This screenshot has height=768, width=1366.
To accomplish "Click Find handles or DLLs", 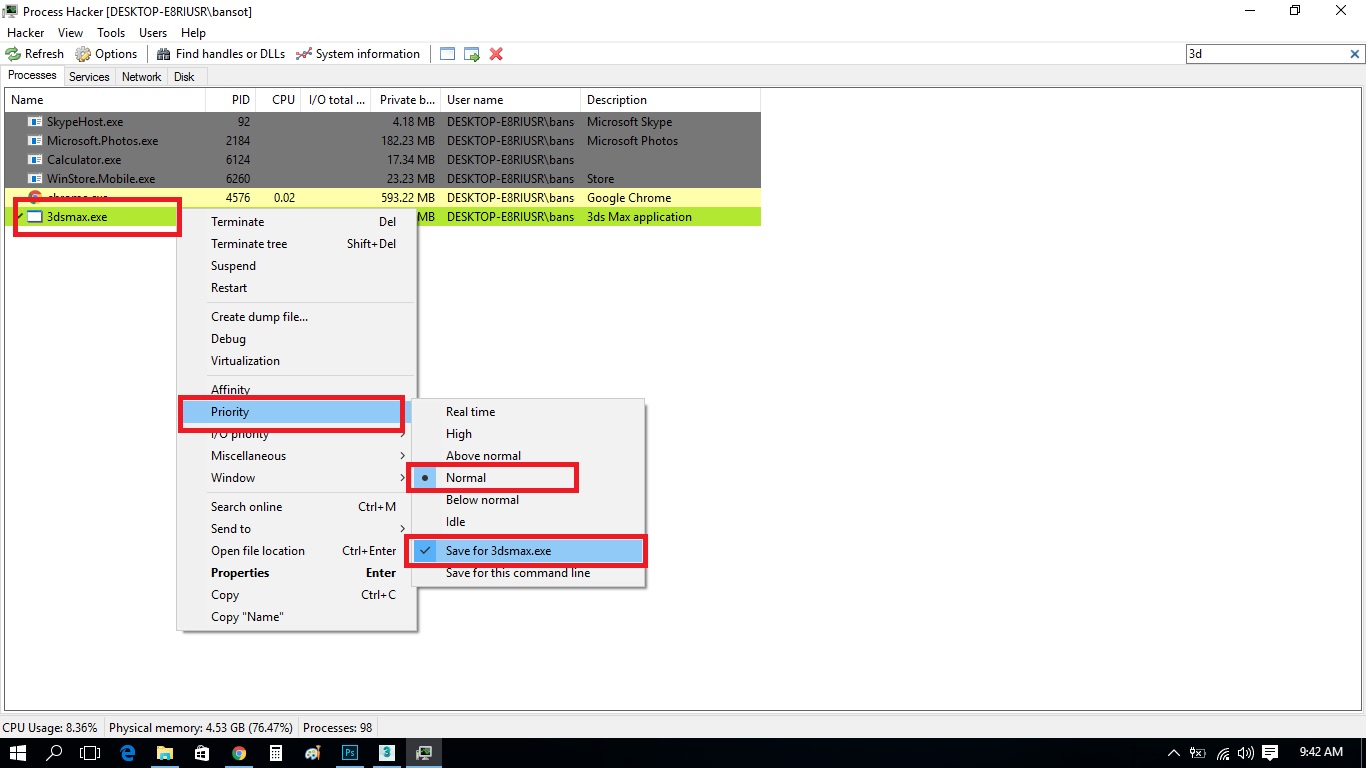I will tap(221, 54).
